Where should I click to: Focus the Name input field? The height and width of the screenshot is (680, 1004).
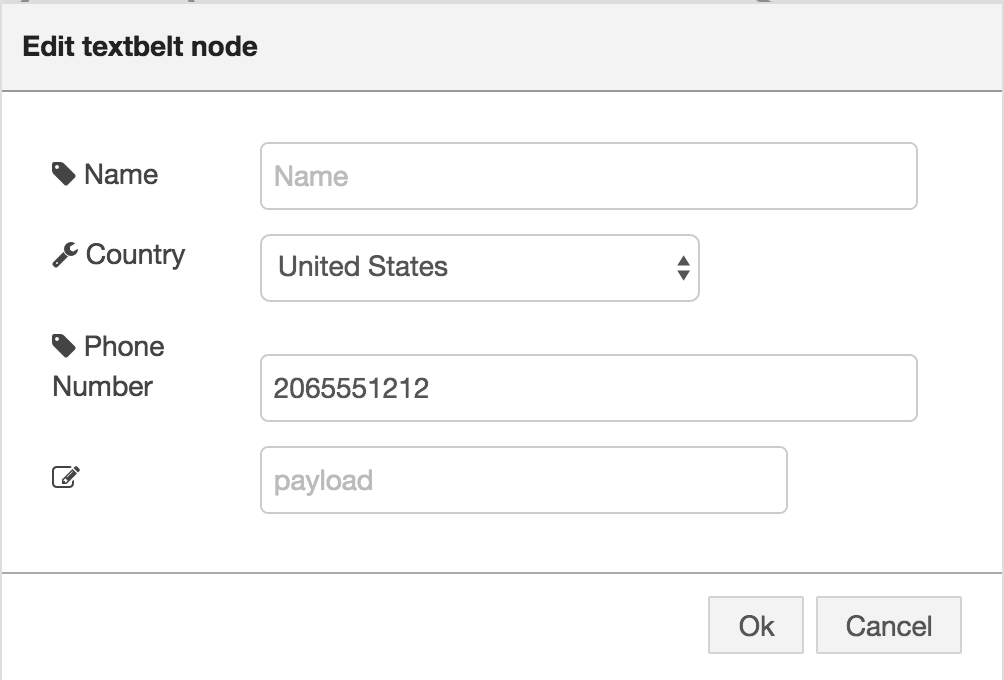(588, 176)
